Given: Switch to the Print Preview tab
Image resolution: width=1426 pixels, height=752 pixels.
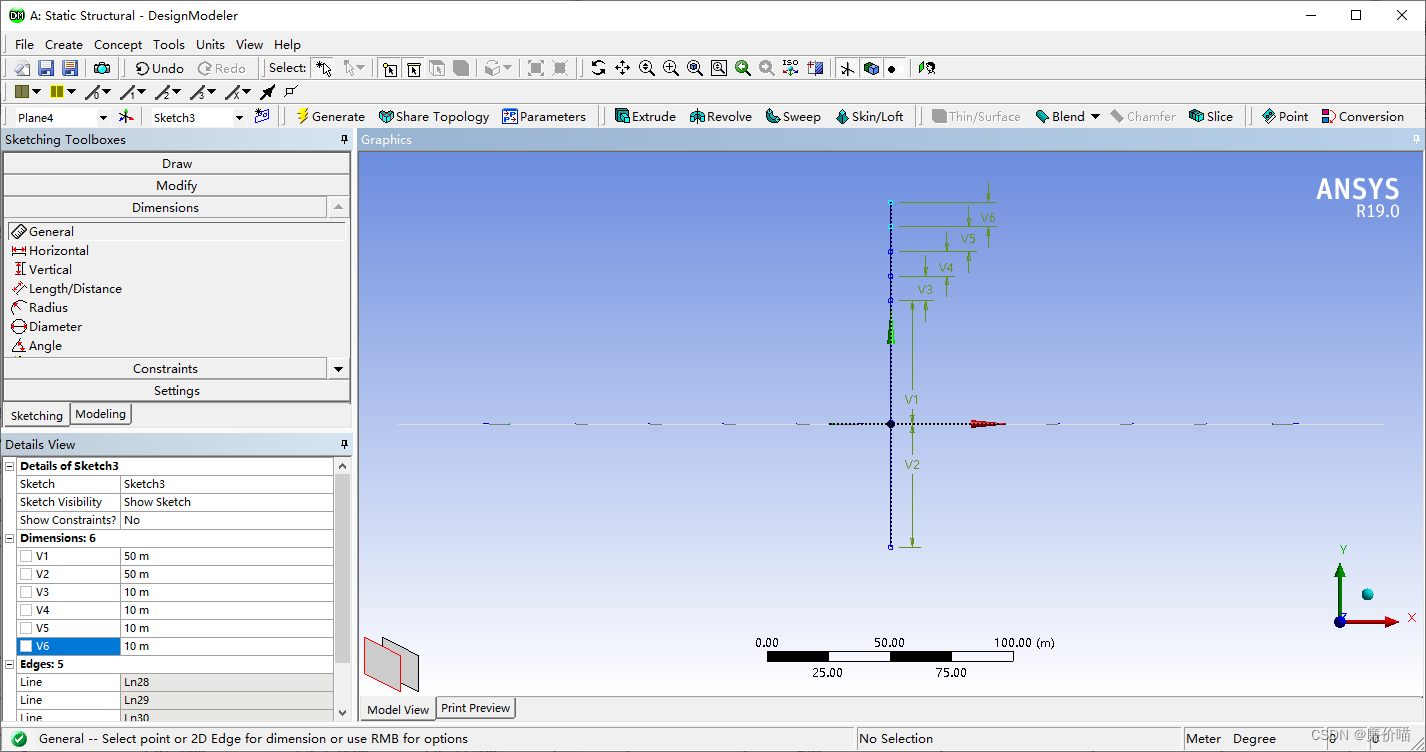Looking at the screenshot, I should tap(476, 708).
